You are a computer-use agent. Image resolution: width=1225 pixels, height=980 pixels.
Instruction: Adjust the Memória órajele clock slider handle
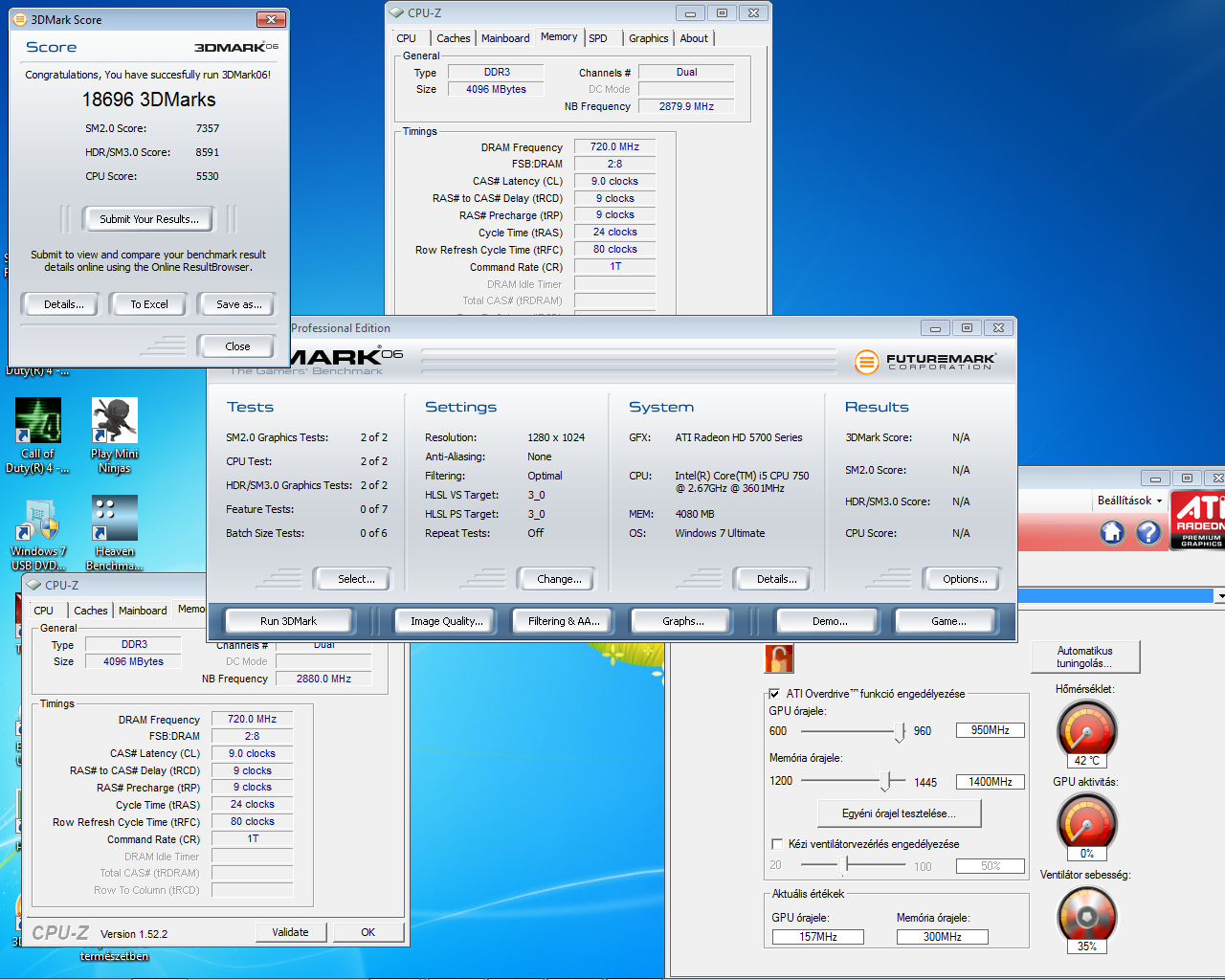click(887, 782)
